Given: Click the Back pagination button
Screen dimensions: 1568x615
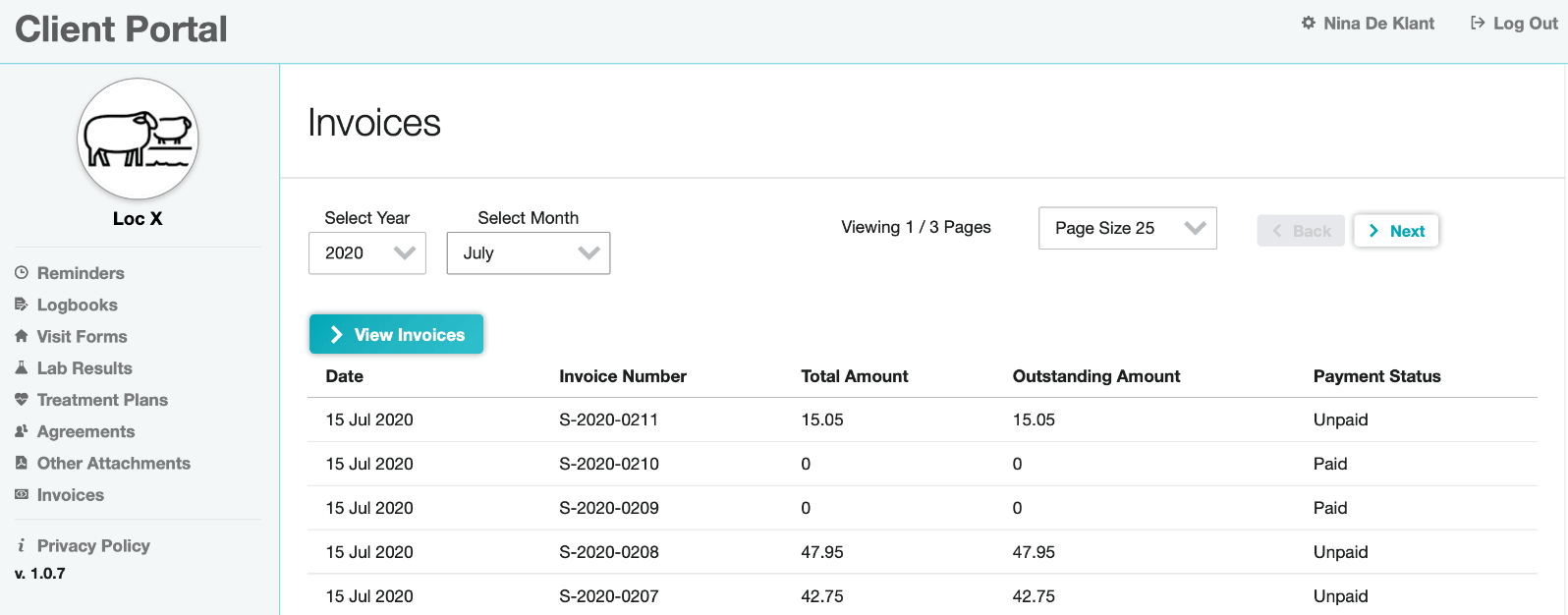Looking at the screenshot, I should (1301, 231).
